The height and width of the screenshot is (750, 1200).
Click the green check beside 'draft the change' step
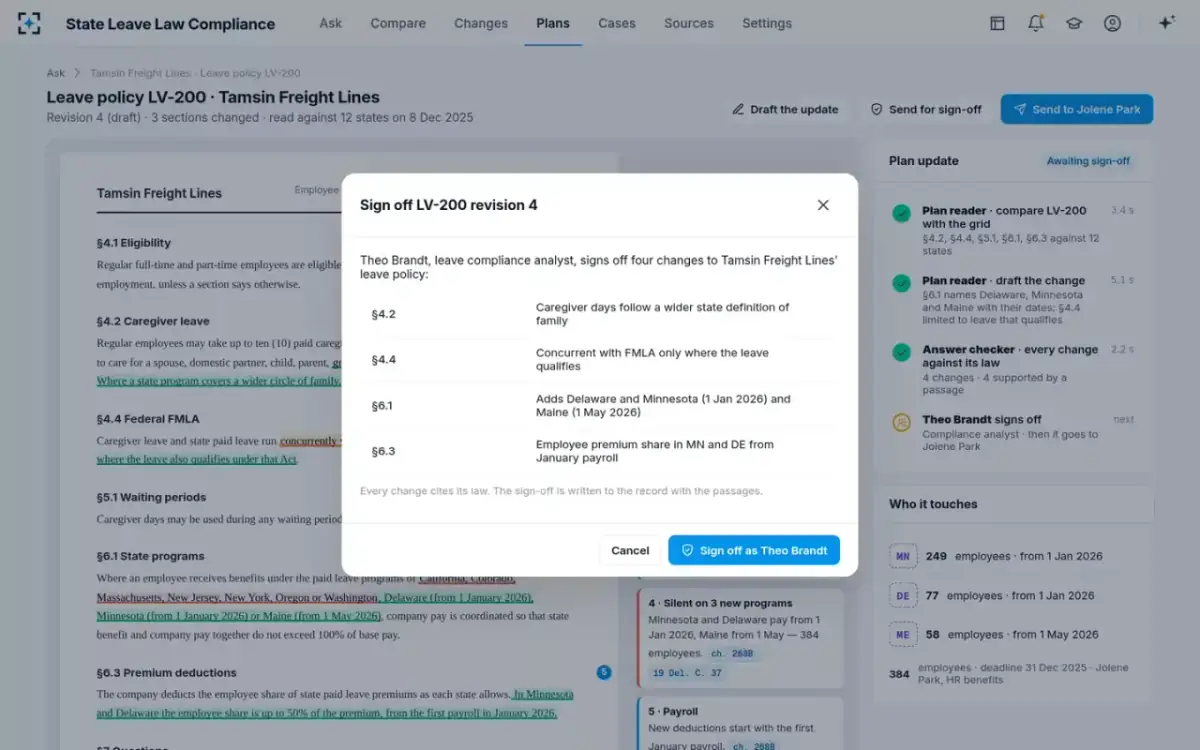(902, 283)
